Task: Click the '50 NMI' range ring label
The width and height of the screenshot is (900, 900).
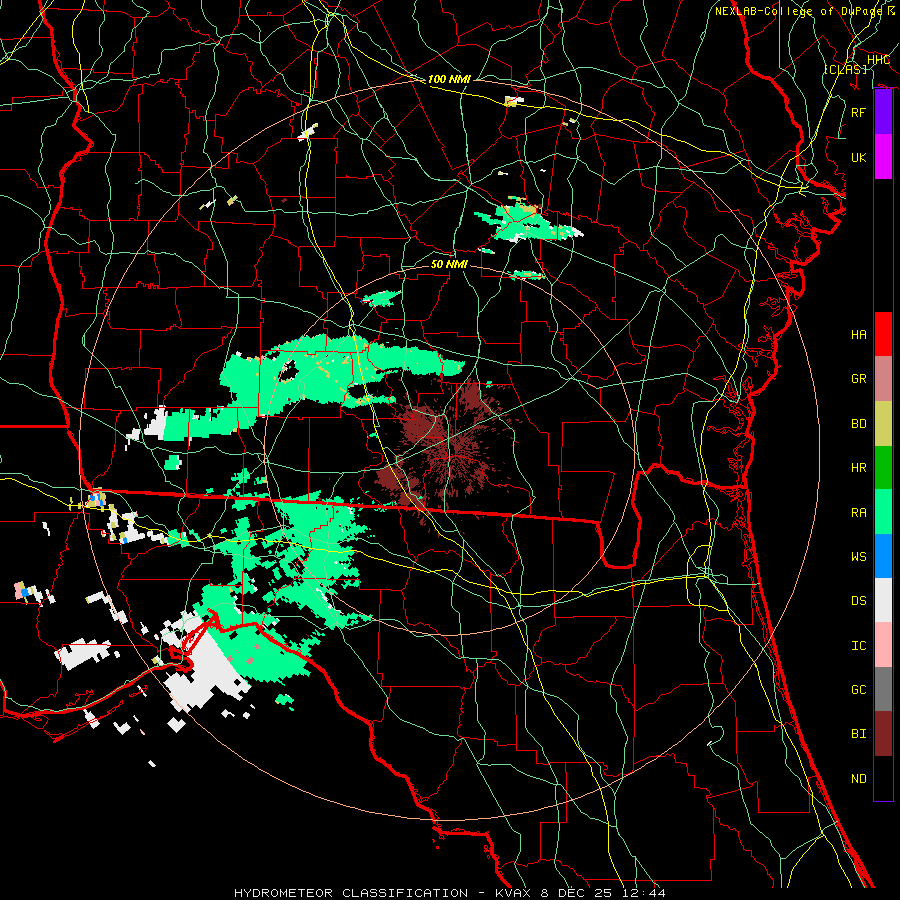Action: (x=449, y=264)
